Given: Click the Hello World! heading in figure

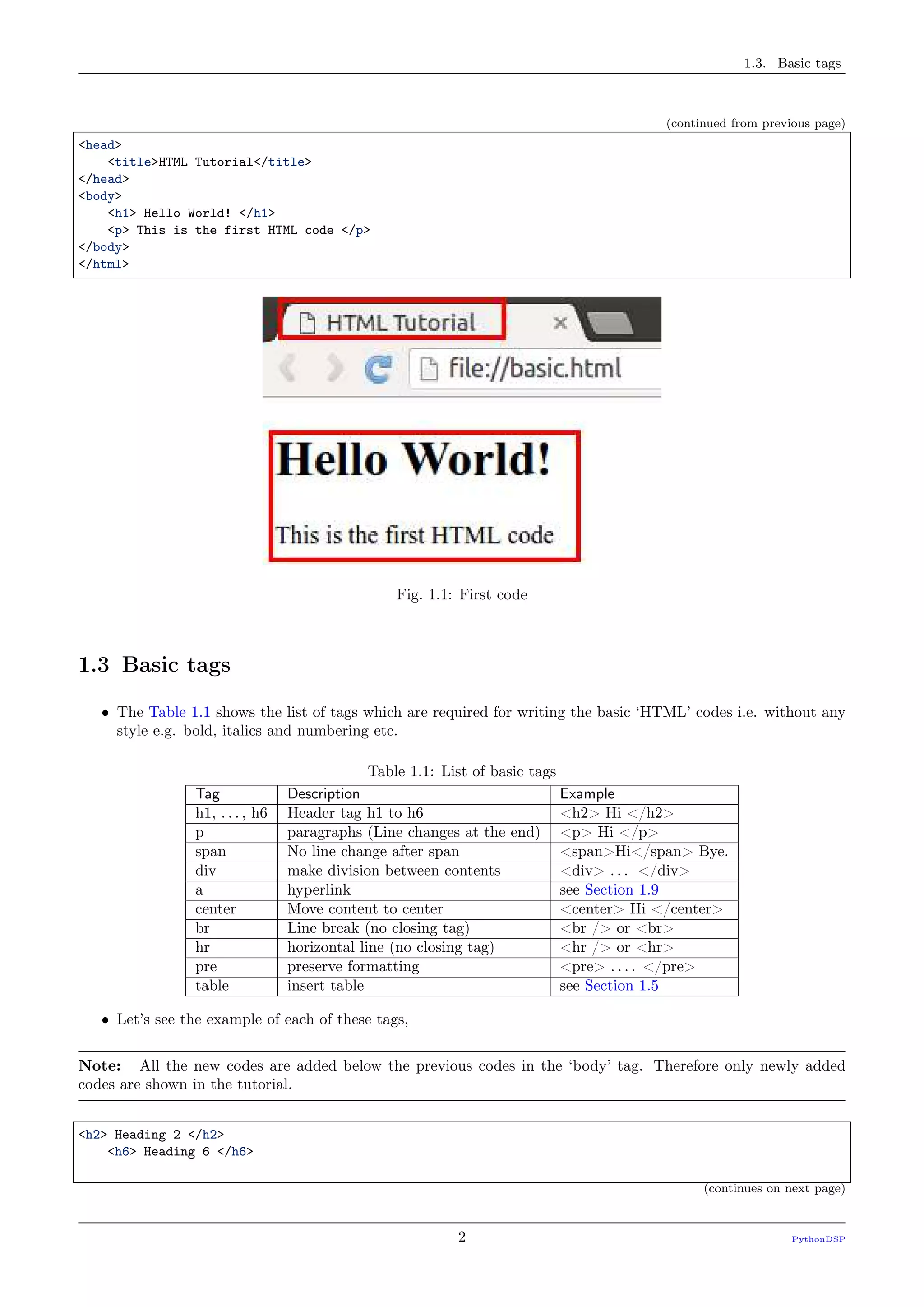Looking at the screenshot, I should [413, 460].
